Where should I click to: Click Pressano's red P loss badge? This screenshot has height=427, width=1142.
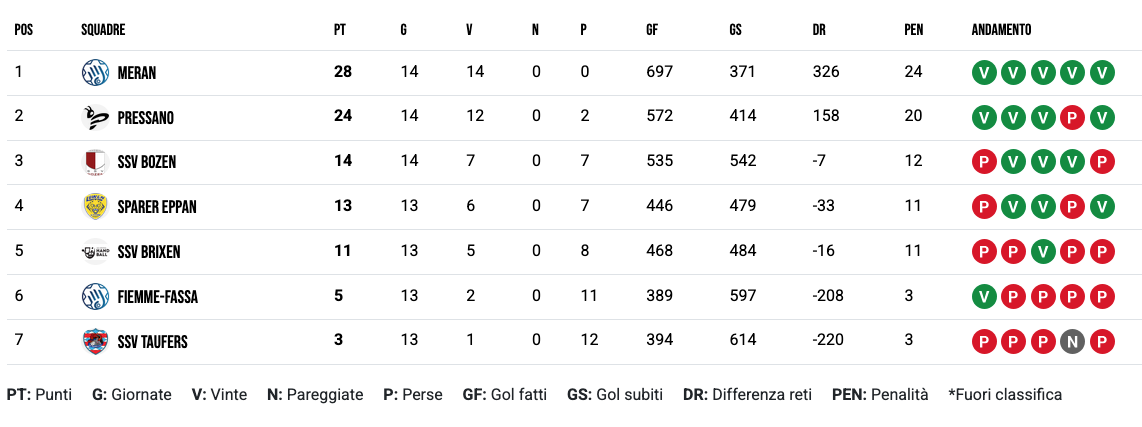click(1073, 118)
